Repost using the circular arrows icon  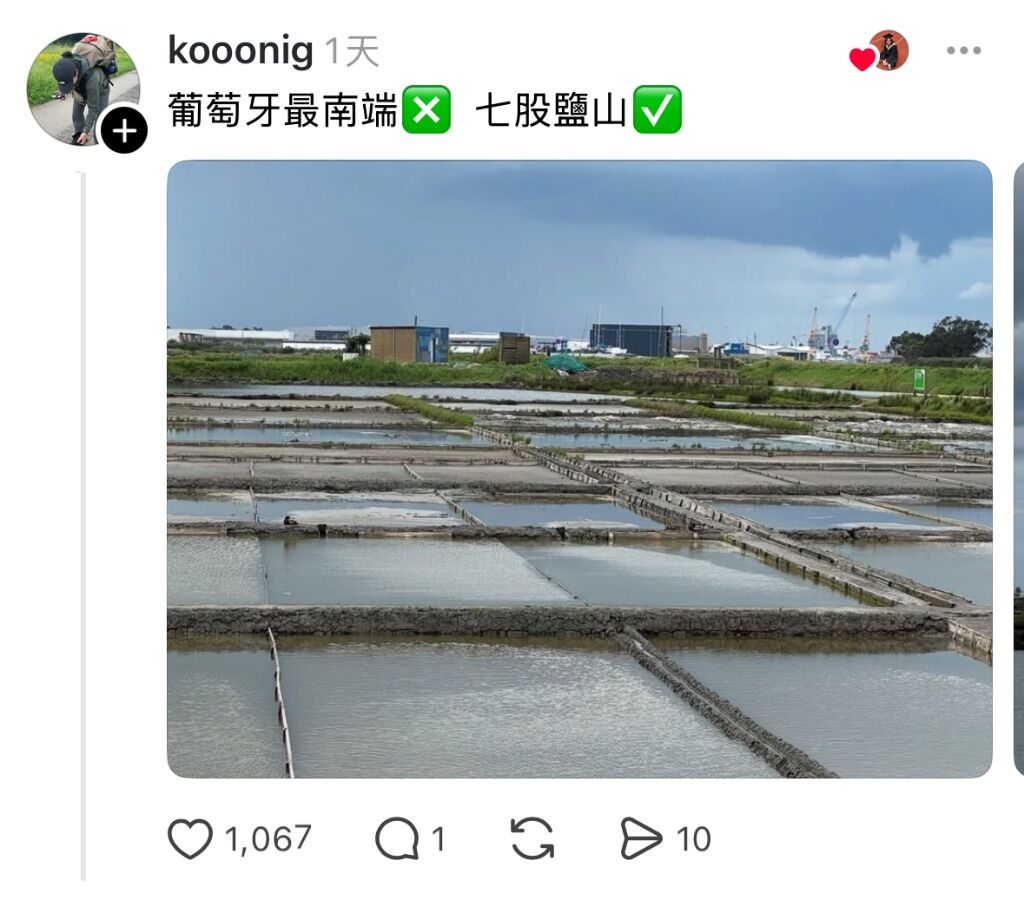(532, 839)
